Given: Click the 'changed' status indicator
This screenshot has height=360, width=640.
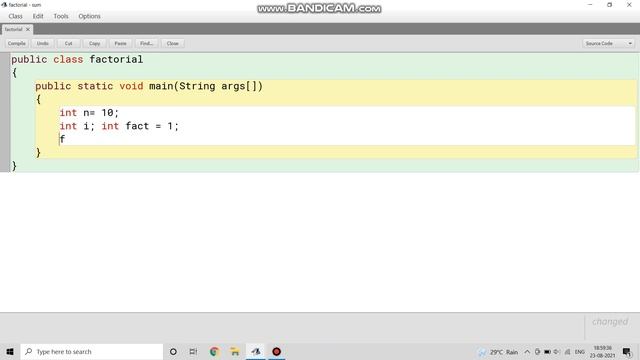Looking at the screenshot, I should point(610,322).
